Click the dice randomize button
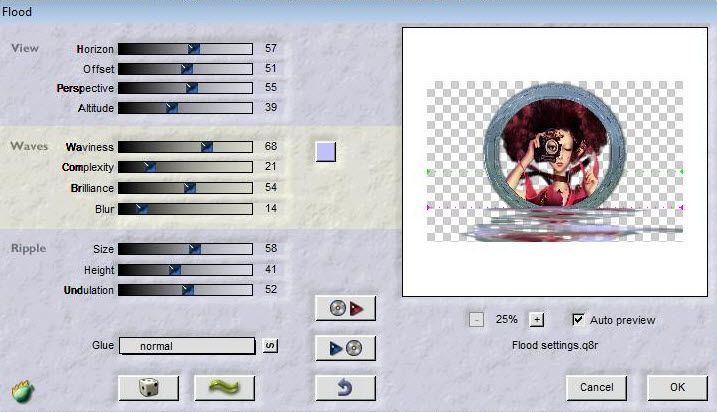This screenshot has width=717, height=412. [149, 388]
